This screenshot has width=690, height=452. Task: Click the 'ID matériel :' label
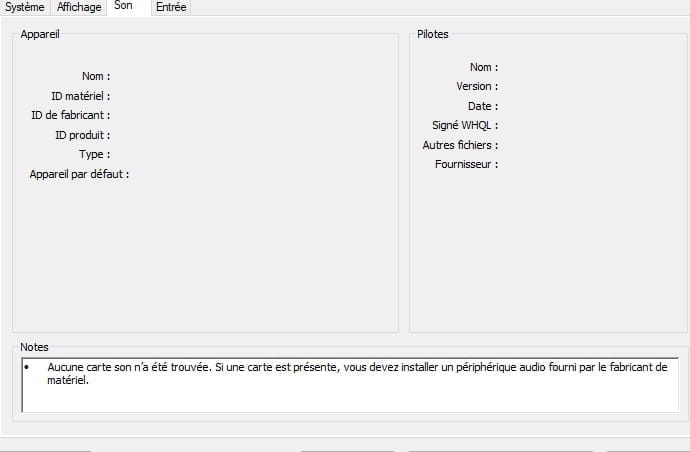tap(81, 96)
